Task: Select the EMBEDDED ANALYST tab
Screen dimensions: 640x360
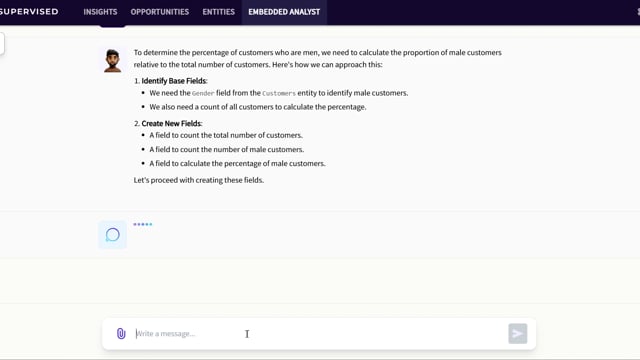Action: point(284,12)
